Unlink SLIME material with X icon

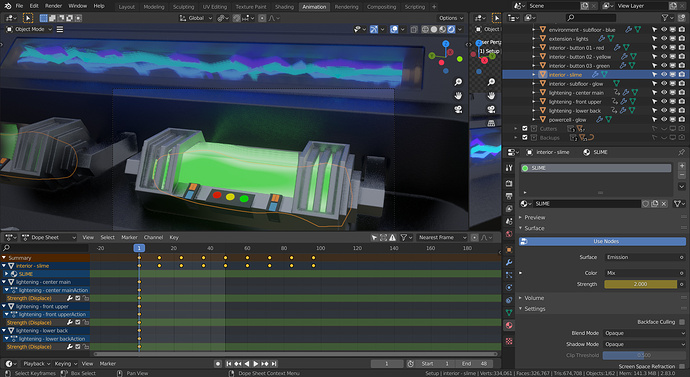click(664, 204)
